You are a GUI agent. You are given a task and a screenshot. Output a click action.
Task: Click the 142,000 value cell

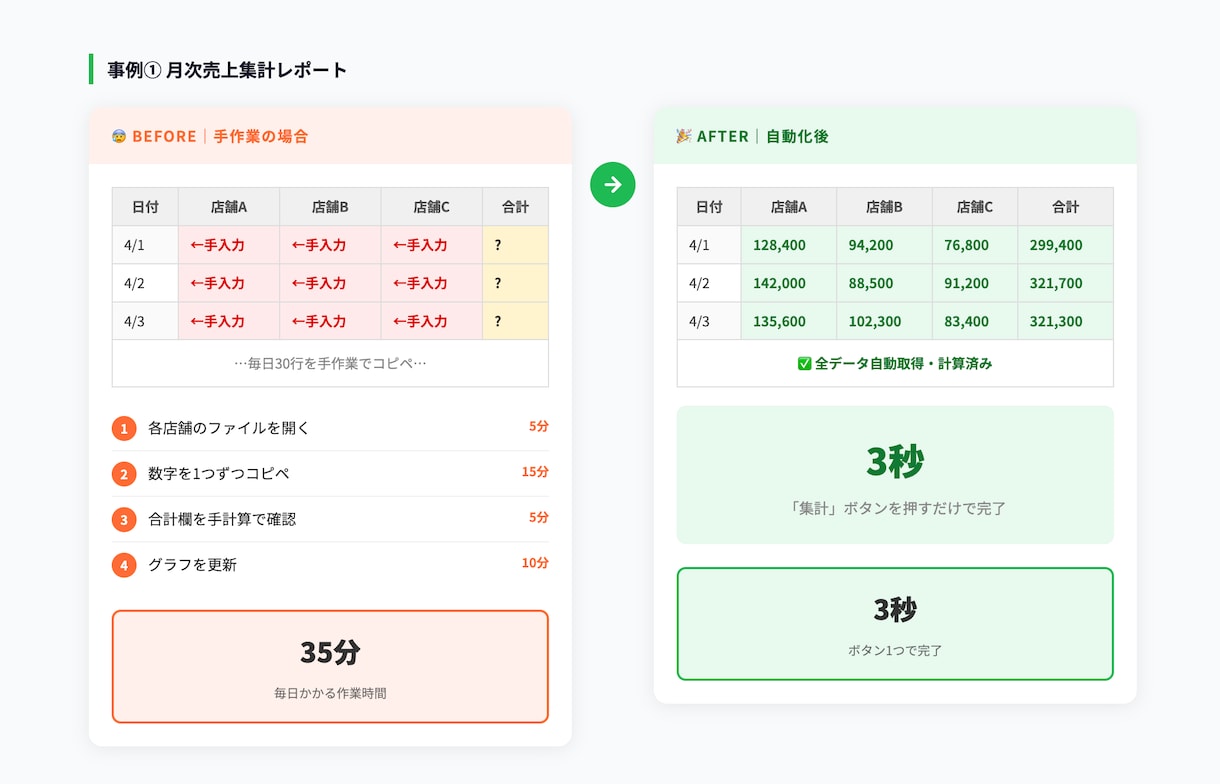point(789,283)
